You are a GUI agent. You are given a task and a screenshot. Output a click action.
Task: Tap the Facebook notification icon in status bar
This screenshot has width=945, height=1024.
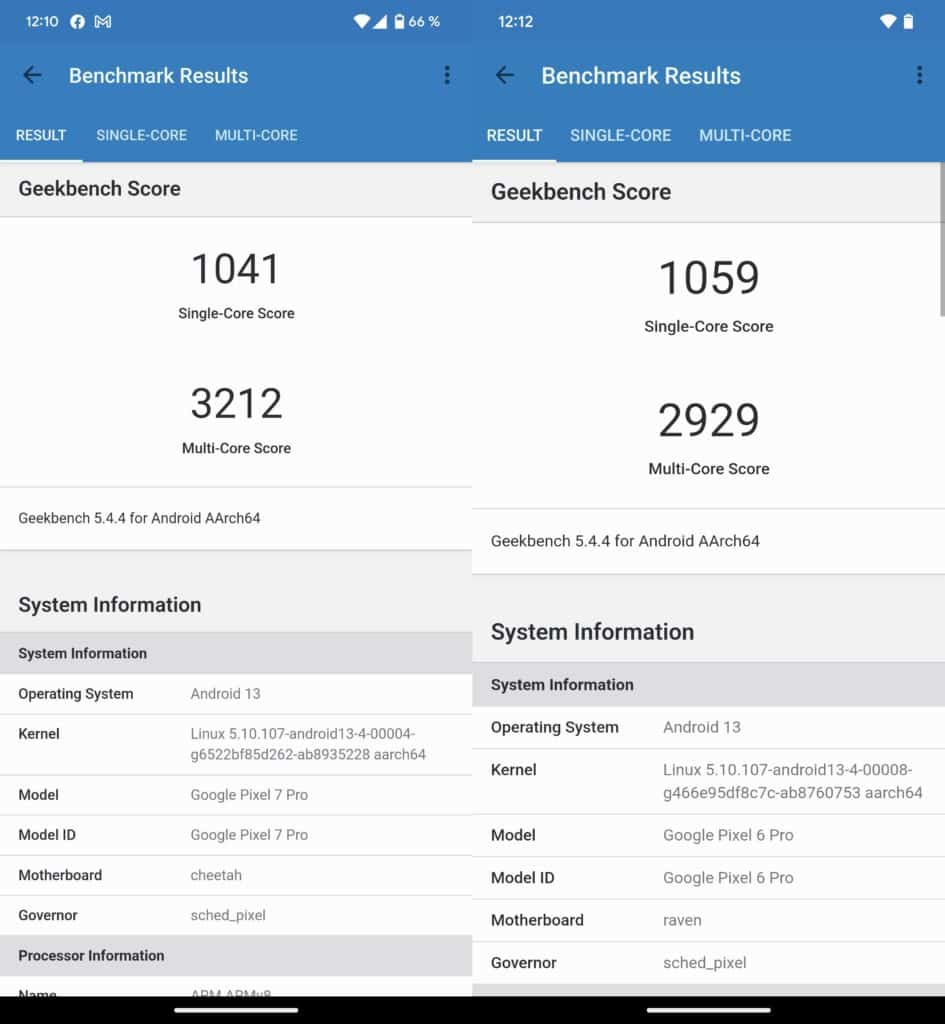78,22
